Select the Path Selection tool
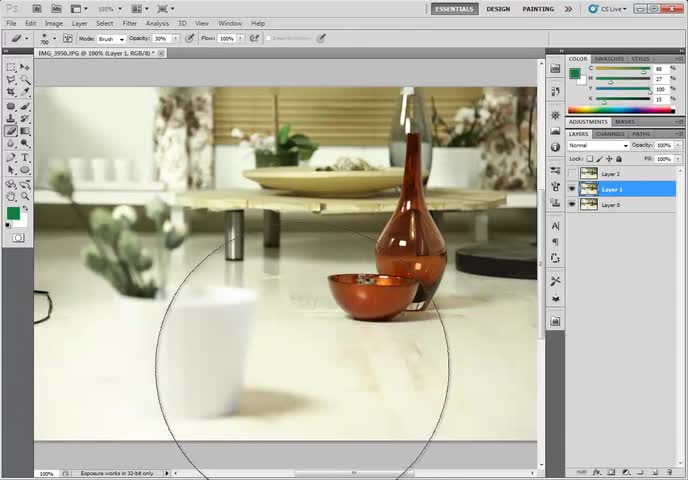 (x=11, y=170)
